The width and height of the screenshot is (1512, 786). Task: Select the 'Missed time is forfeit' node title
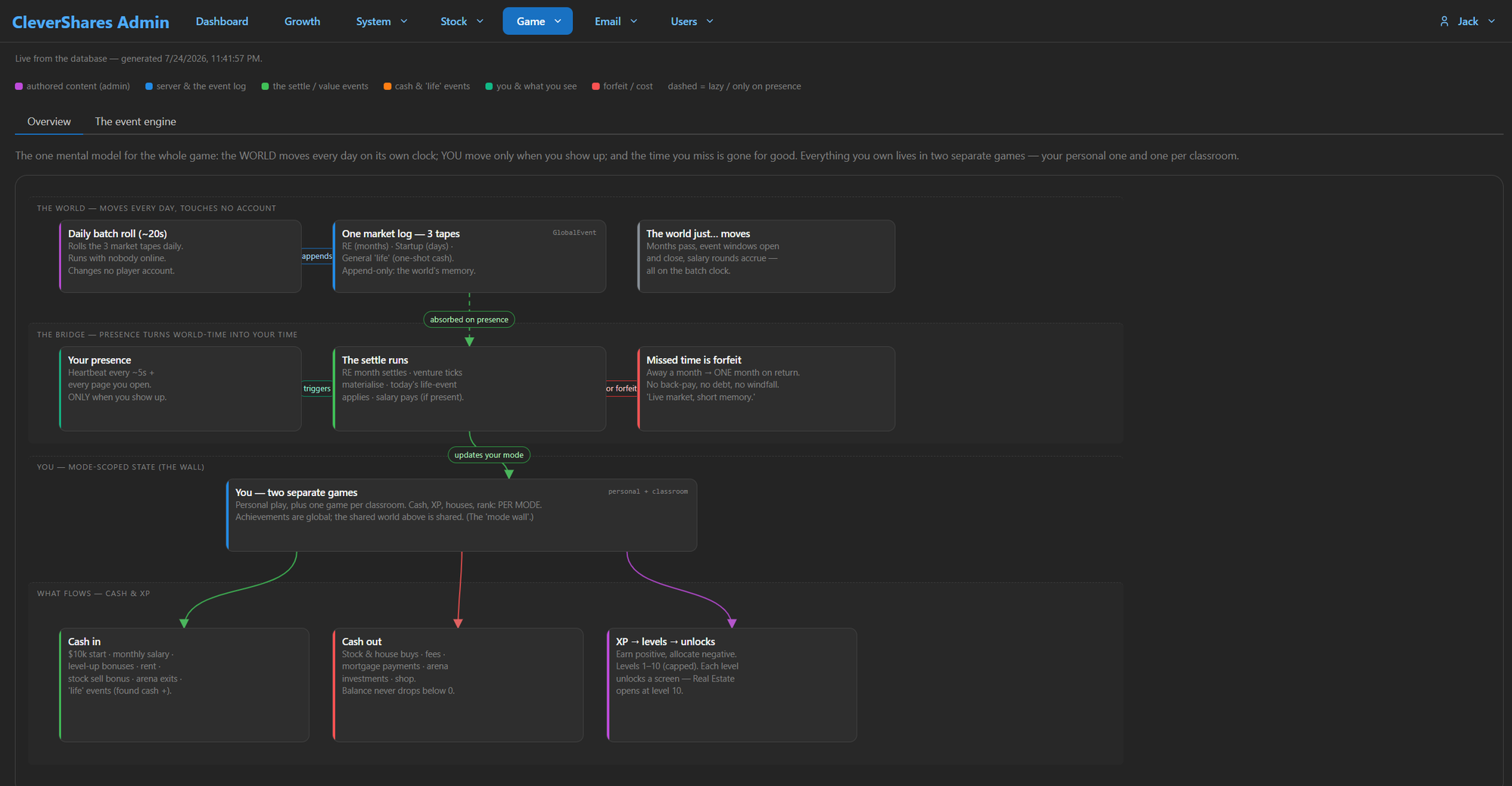(x=693, y=360)
